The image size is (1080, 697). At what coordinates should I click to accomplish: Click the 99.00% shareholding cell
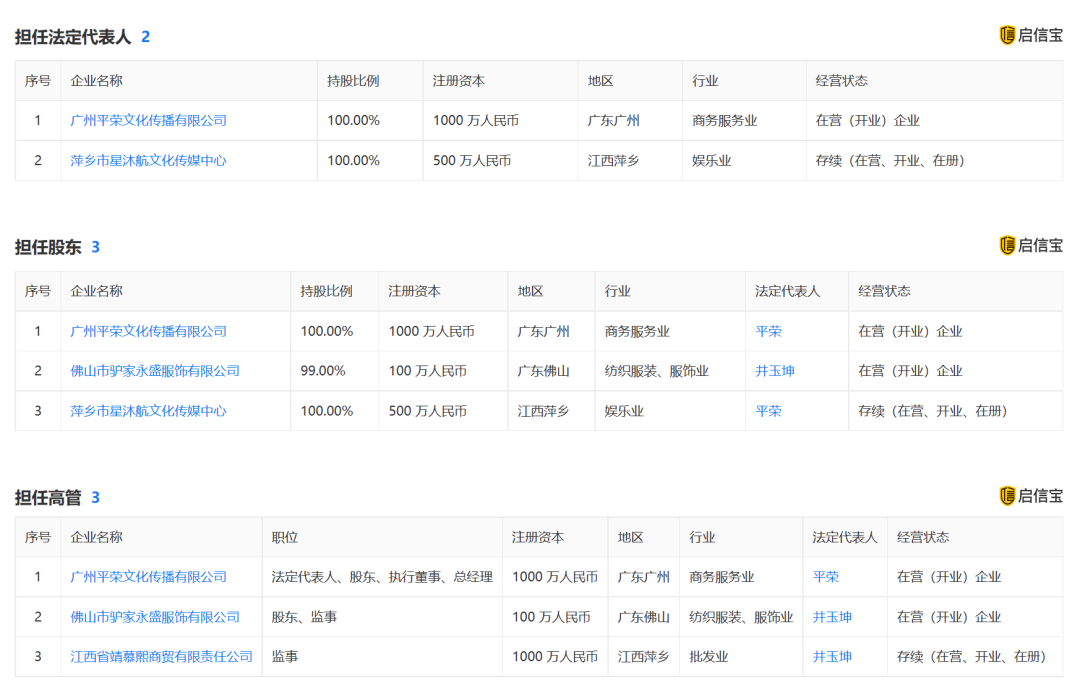[x=323, y=371]
